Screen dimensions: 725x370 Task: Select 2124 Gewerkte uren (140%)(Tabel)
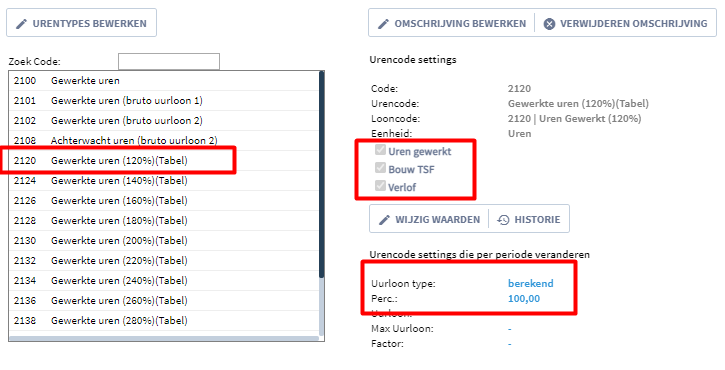[164, 180]
